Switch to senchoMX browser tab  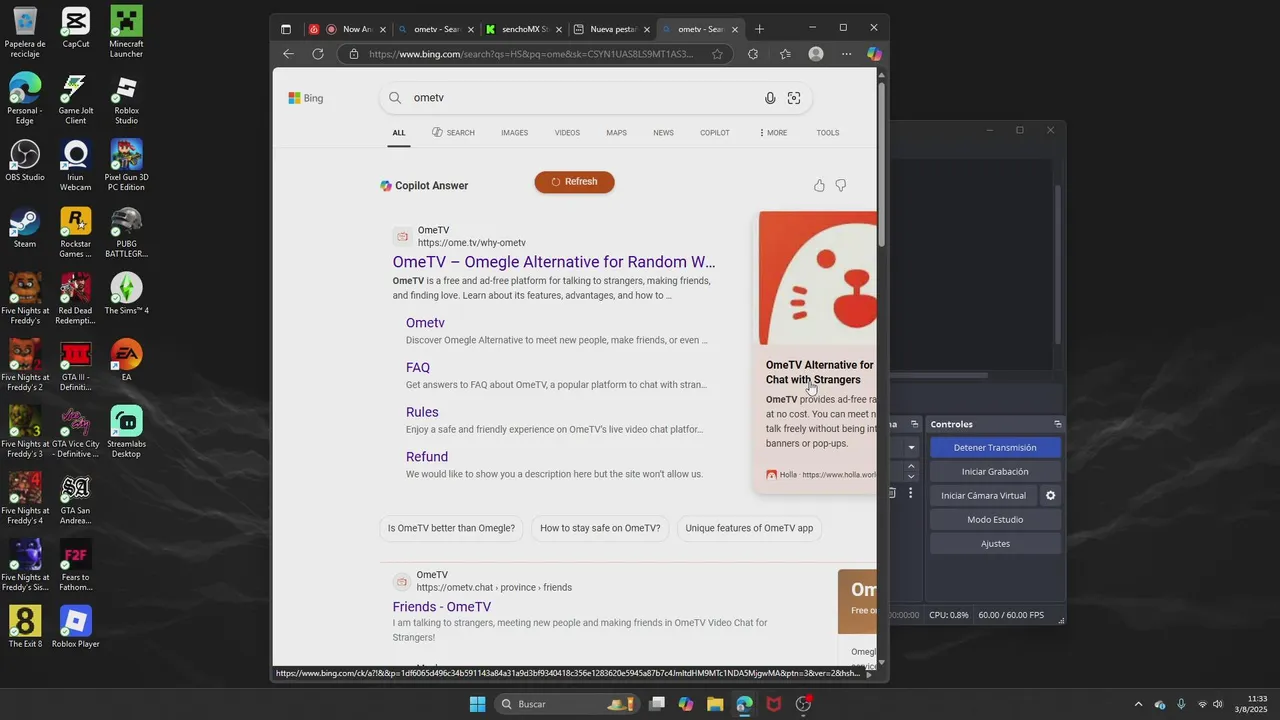522,29
